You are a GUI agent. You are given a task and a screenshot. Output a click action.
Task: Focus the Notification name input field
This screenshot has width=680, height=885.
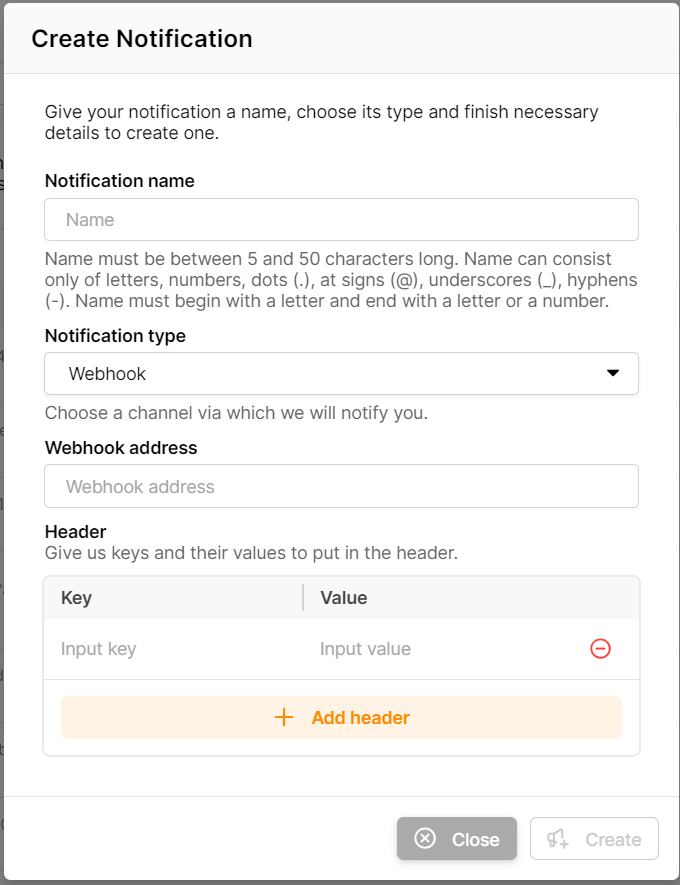[341, 220]
